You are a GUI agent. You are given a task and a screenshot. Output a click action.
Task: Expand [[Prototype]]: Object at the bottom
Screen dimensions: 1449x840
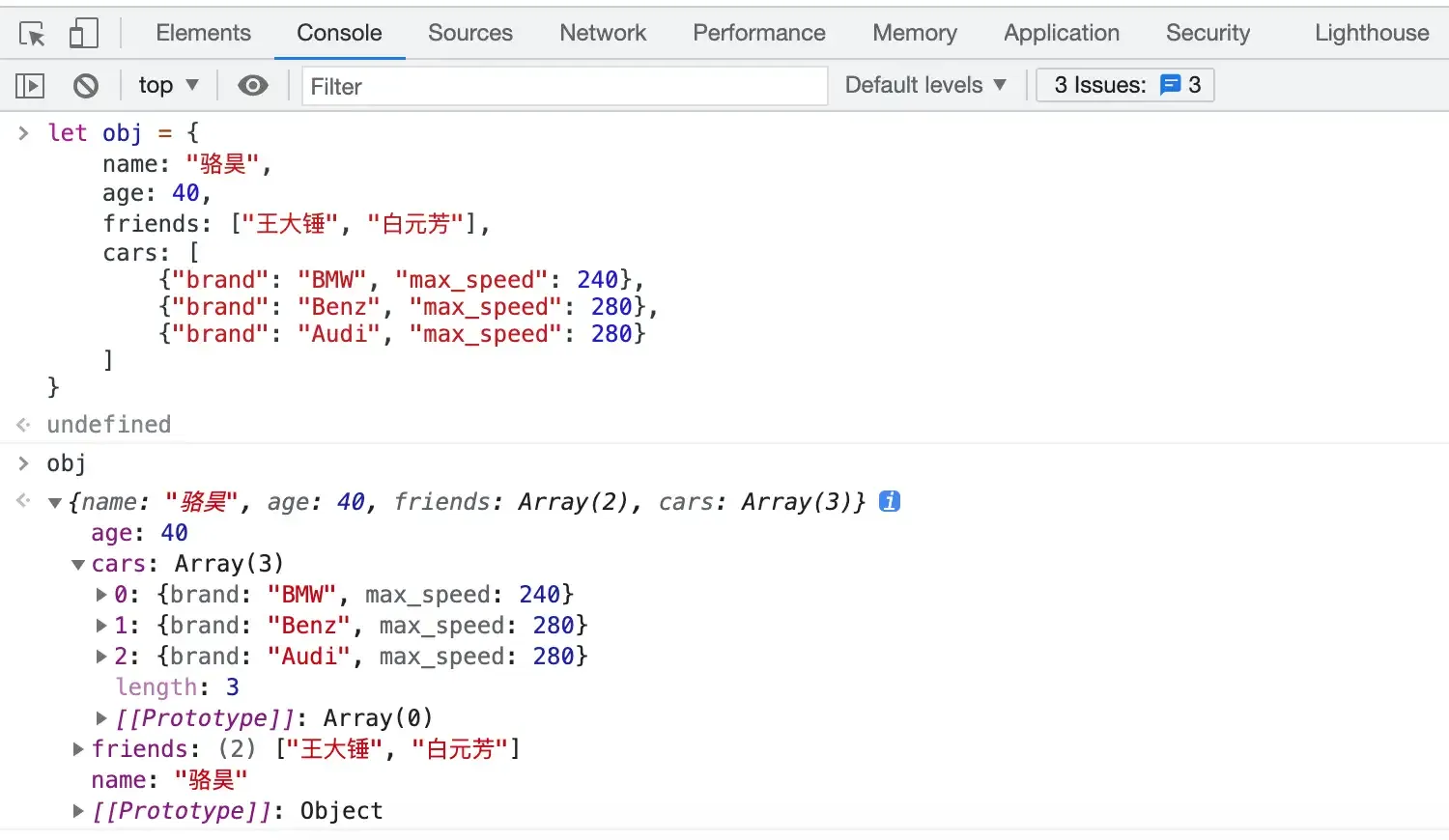coord(77,811)
